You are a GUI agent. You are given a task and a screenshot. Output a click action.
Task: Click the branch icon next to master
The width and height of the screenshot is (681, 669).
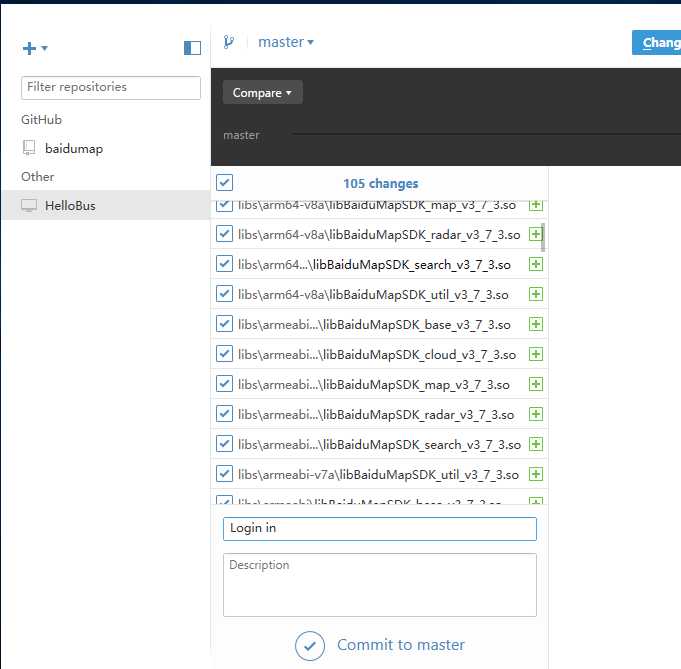229,42
